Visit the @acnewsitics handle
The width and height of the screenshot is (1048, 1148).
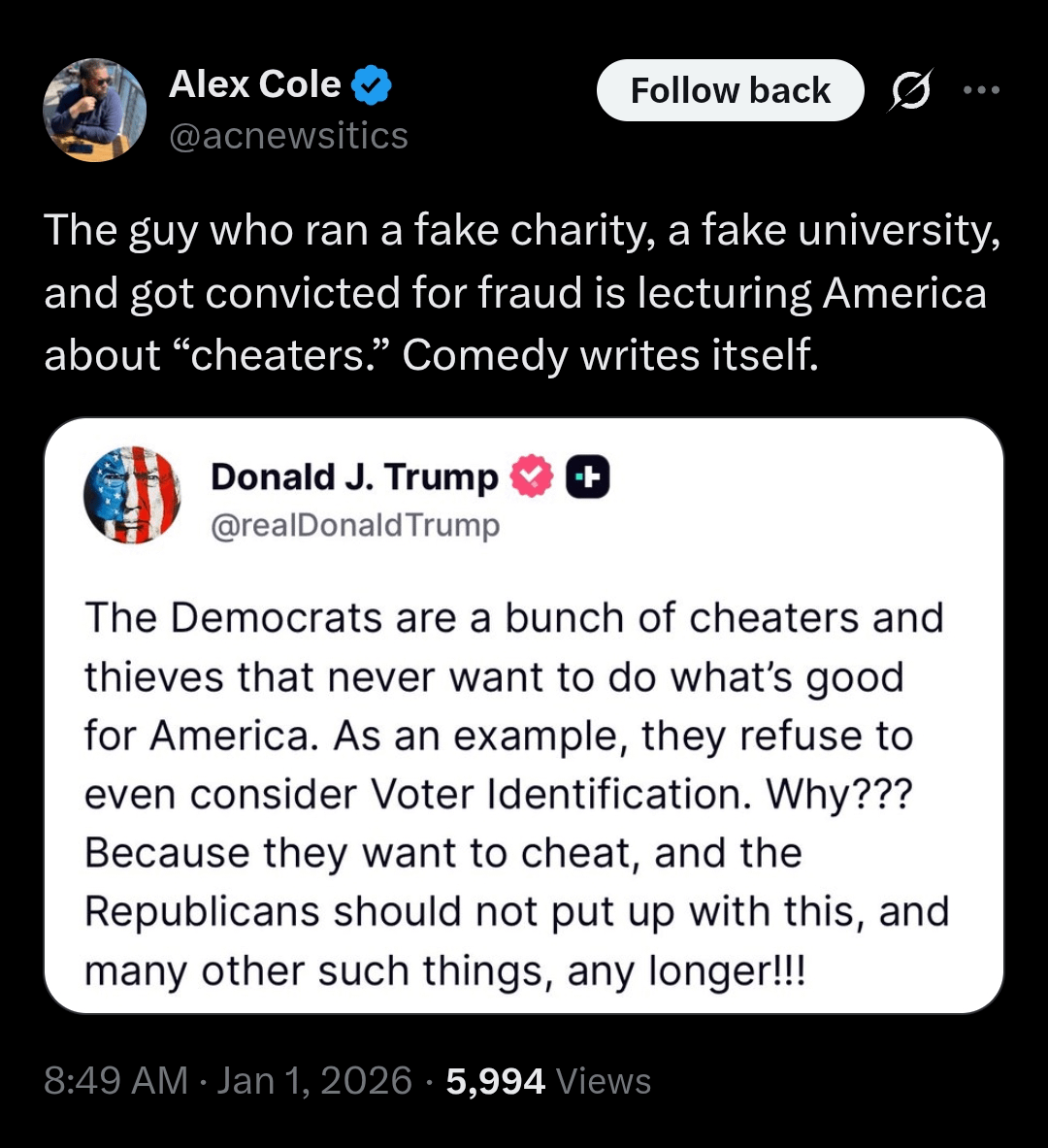pos(288,136)
